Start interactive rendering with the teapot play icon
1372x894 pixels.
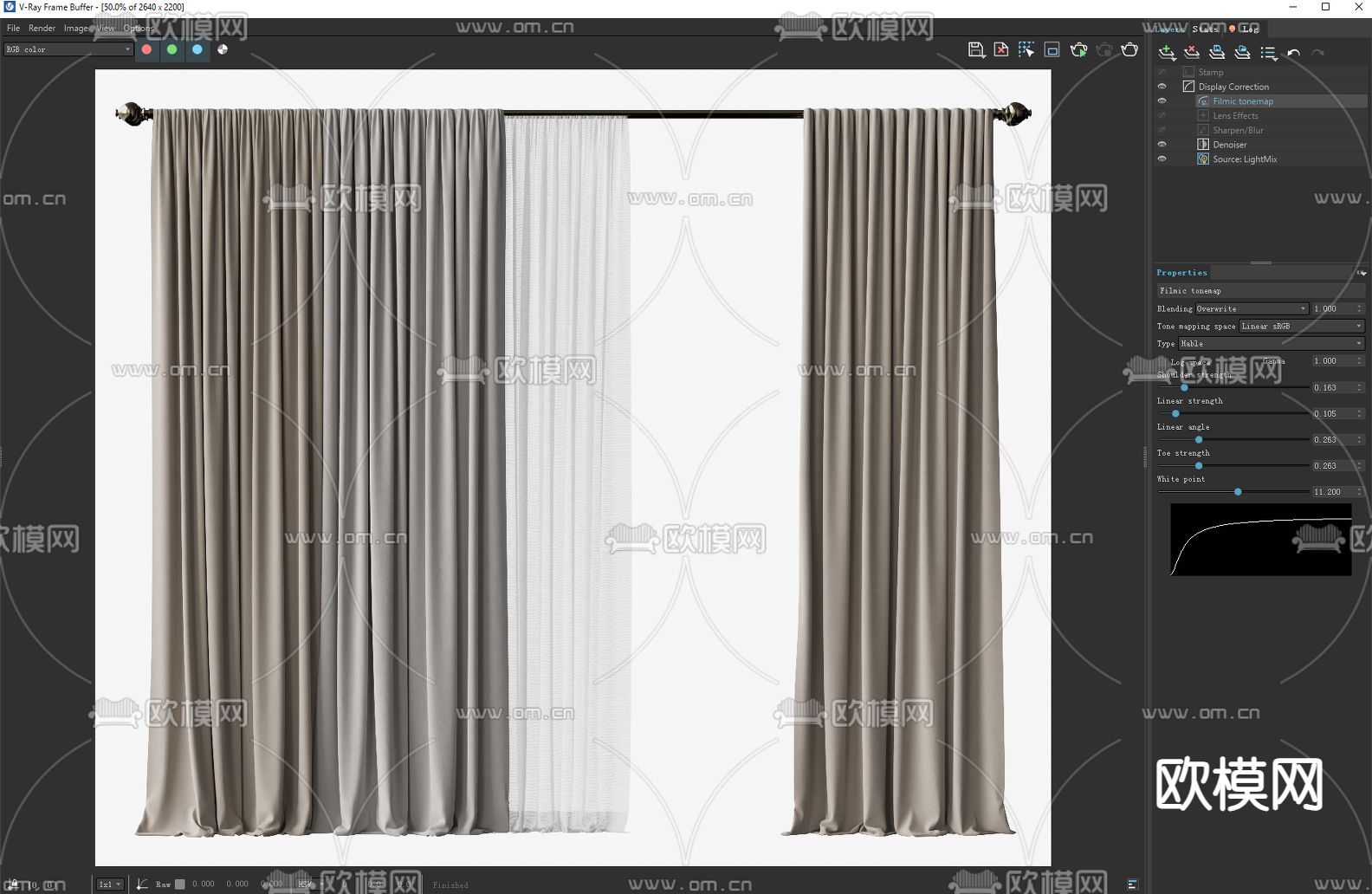(1078, 49)
